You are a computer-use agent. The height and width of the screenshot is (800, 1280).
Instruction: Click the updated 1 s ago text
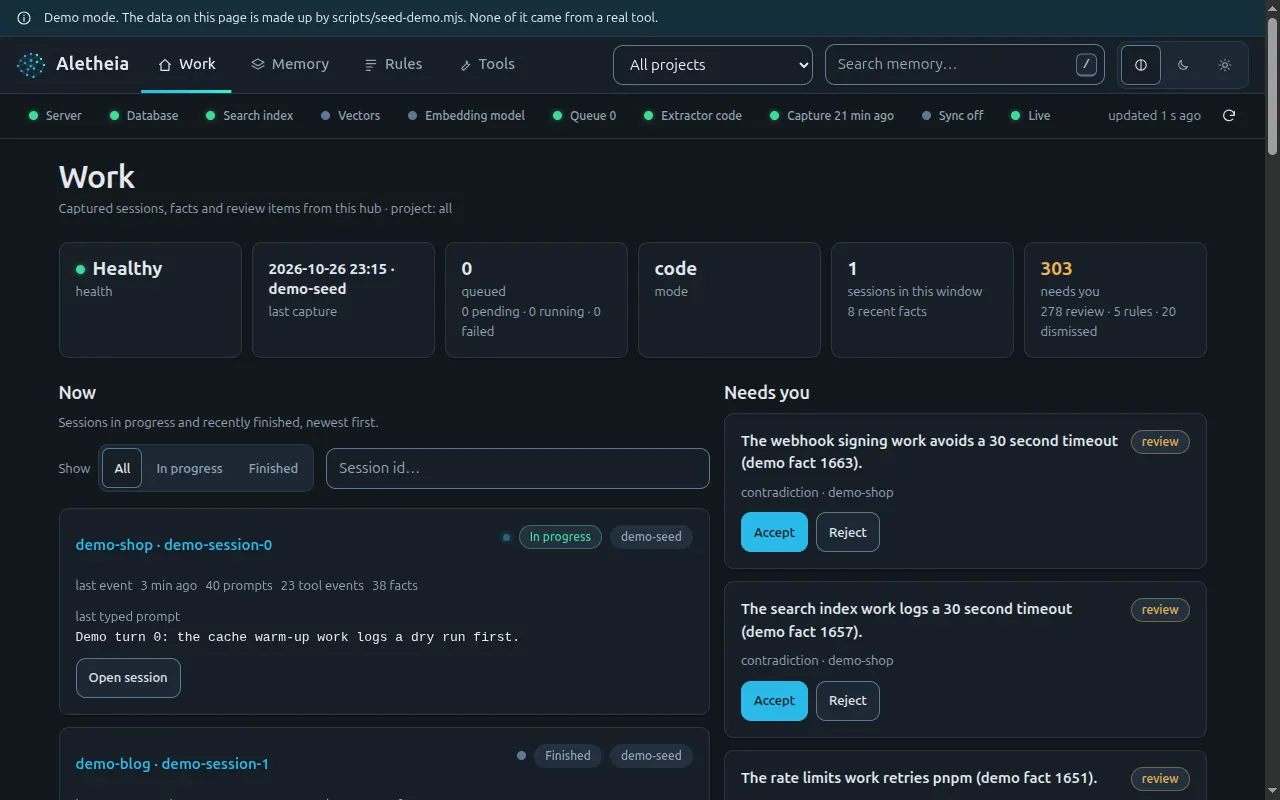[x=1154, y=115]
